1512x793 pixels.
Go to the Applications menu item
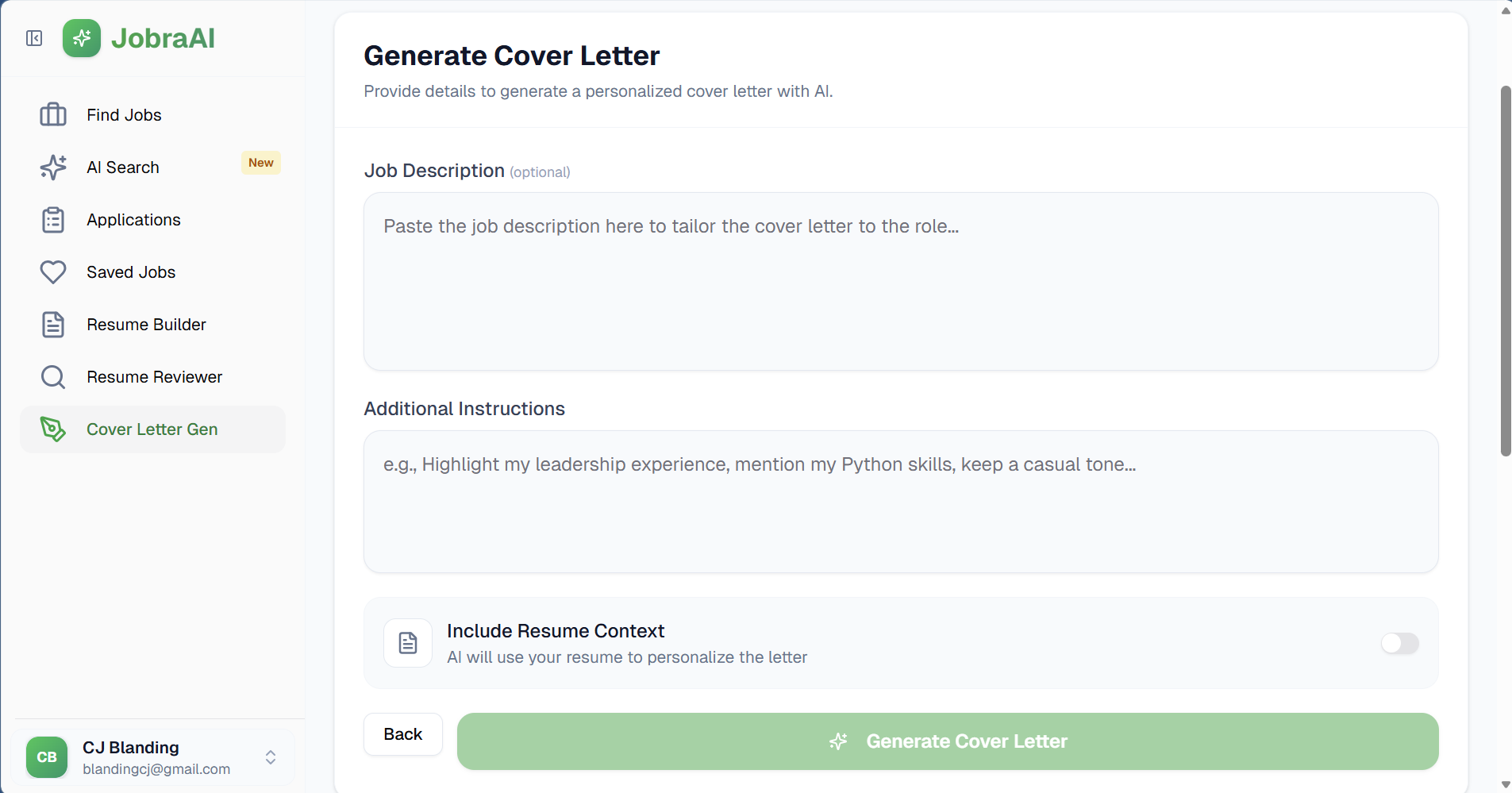[x=133, y=220]
